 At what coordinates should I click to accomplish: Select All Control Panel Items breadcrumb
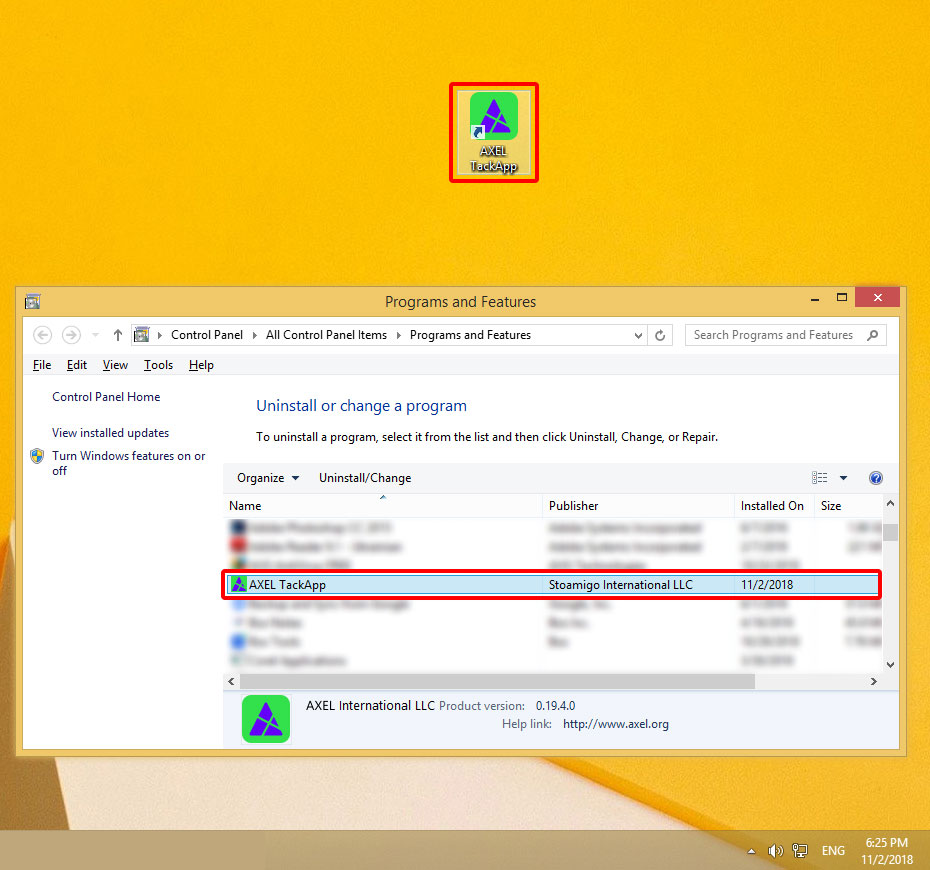(x=326, y=335)
